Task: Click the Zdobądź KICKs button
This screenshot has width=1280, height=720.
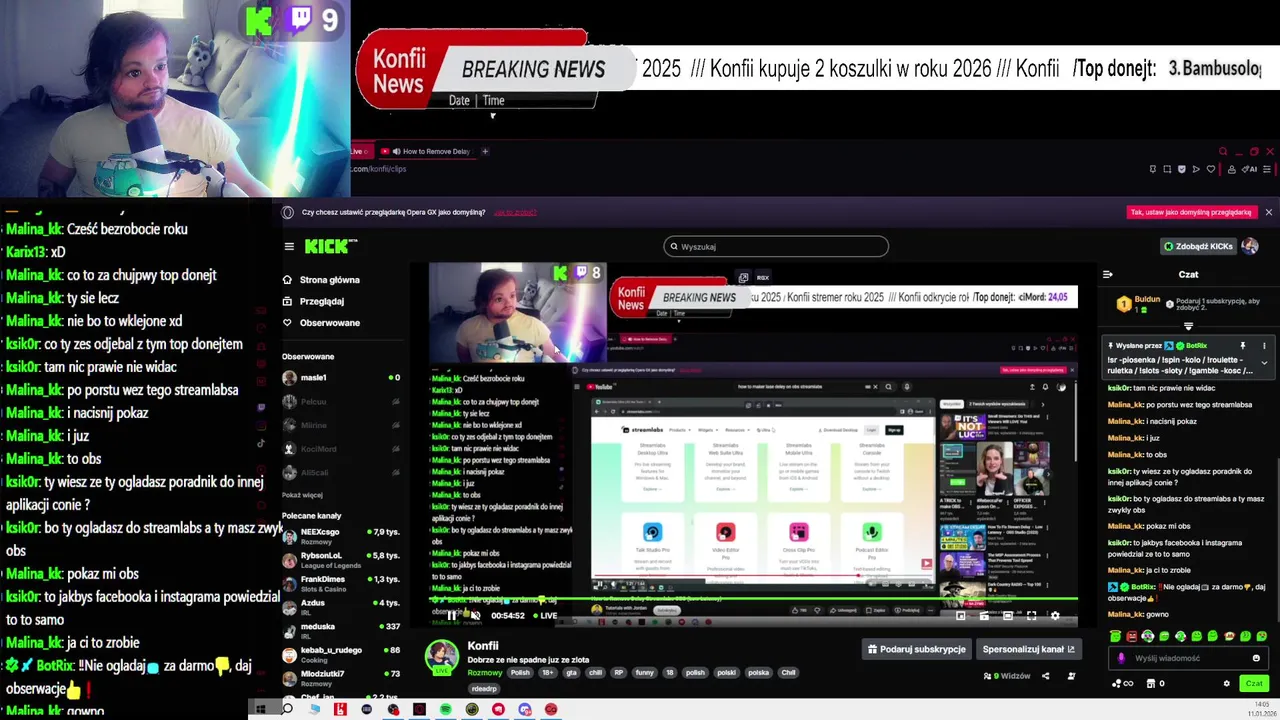Action: point(1199,246)
